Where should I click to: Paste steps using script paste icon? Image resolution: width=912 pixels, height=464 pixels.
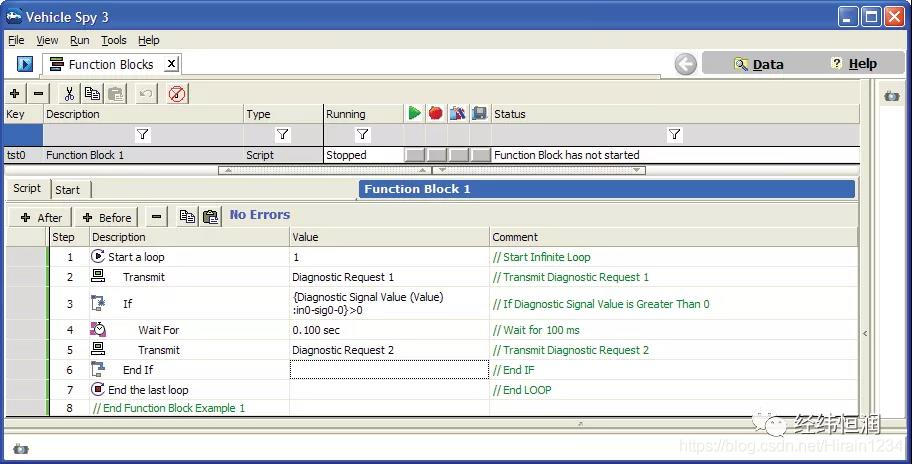click(210, 217)
